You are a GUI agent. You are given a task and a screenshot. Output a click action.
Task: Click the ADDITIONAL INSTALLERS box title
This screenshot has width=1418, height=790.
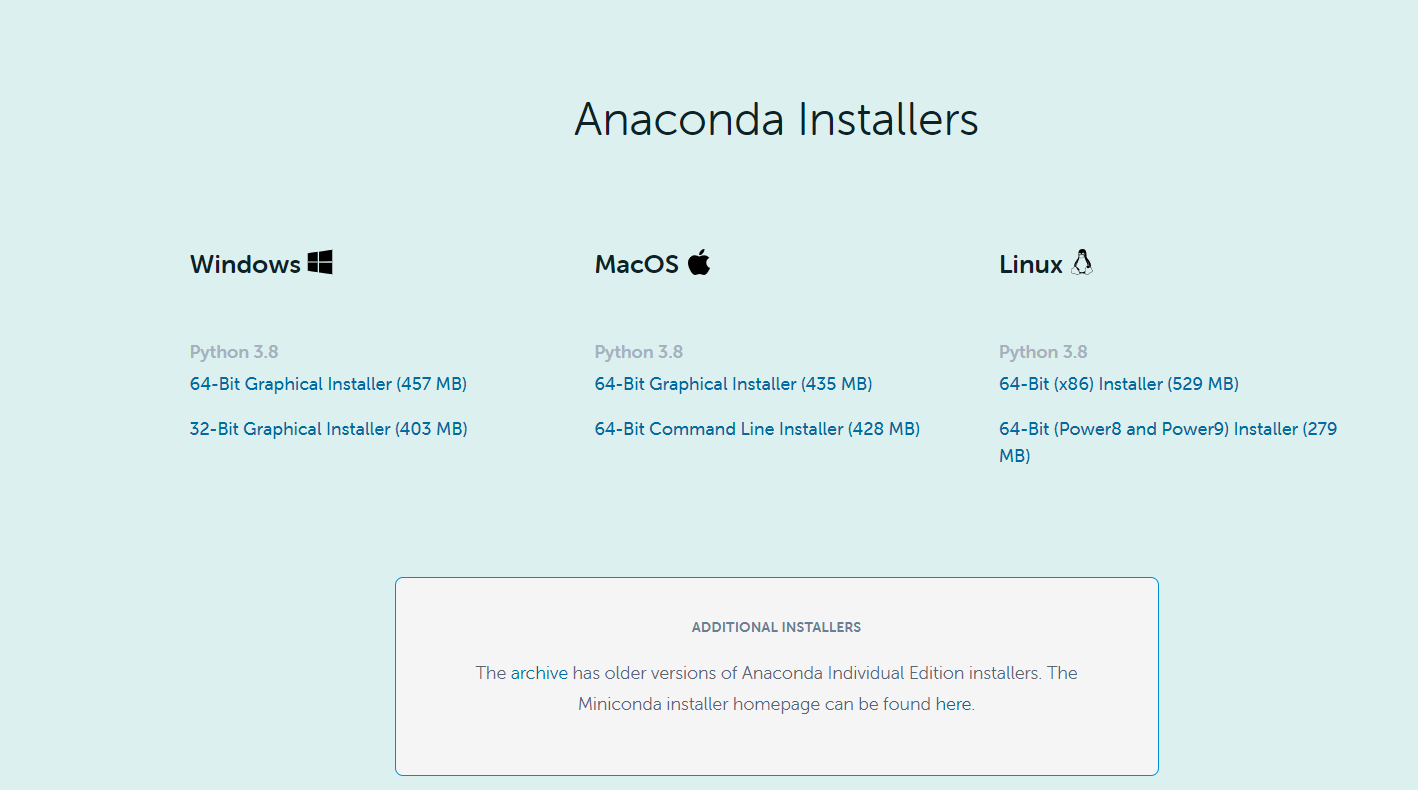coord(776,627)
